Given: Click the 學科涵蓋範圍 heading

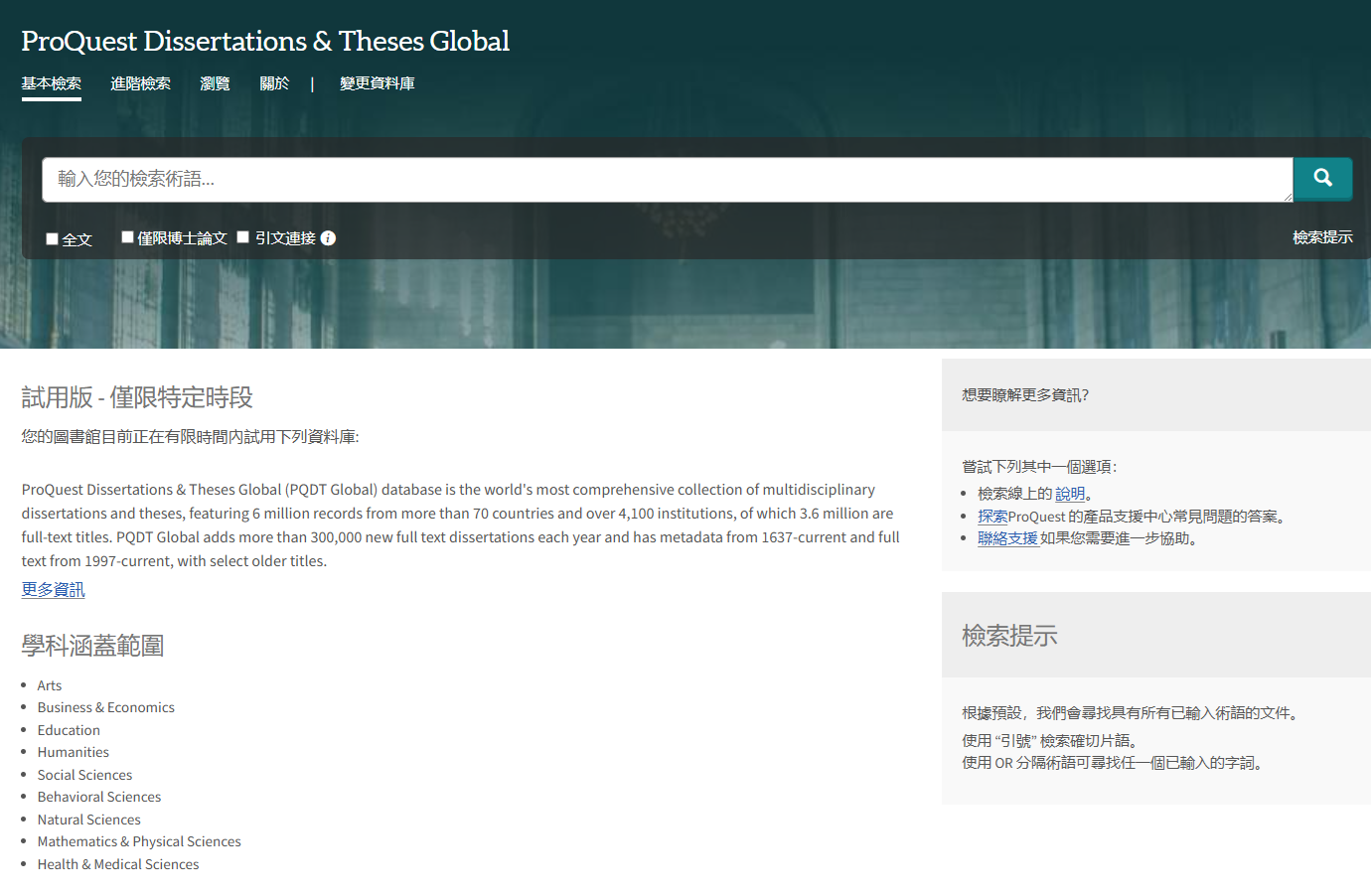Looking at the screenshot, I should point(93,646).
